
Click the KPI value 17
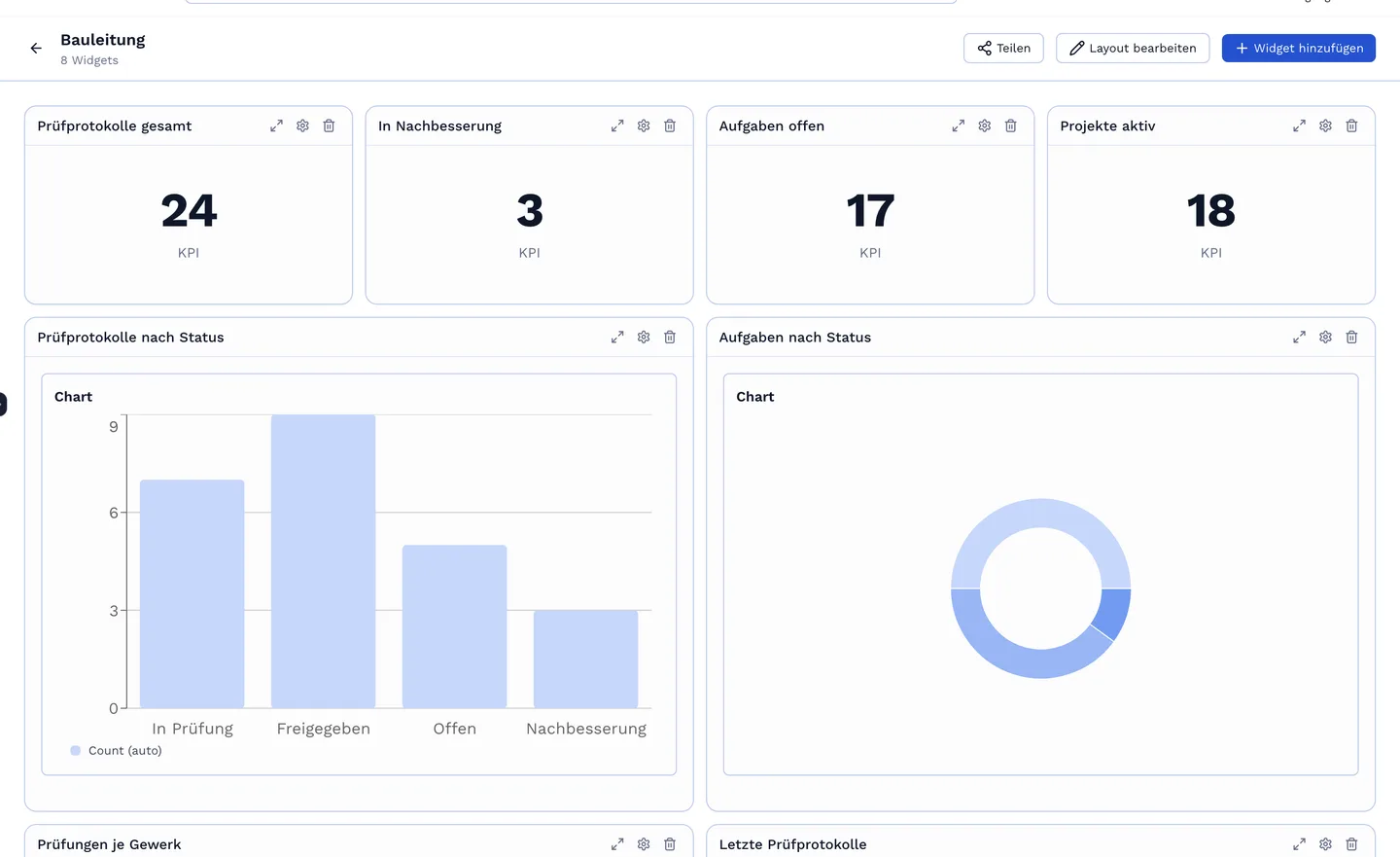pyautogui.click(x=870, y=211)
